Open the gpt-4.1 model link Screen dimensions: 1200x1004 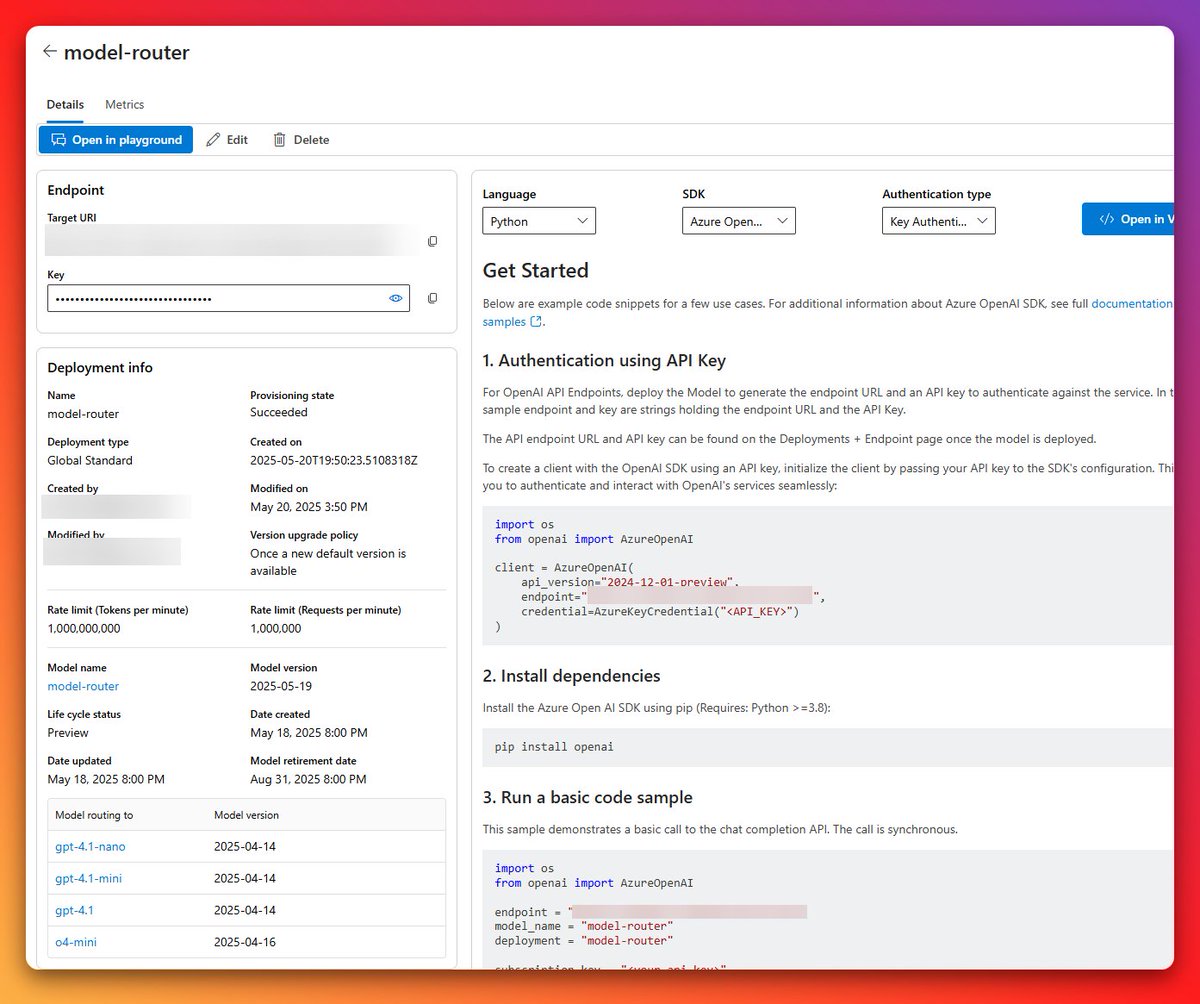74,910
